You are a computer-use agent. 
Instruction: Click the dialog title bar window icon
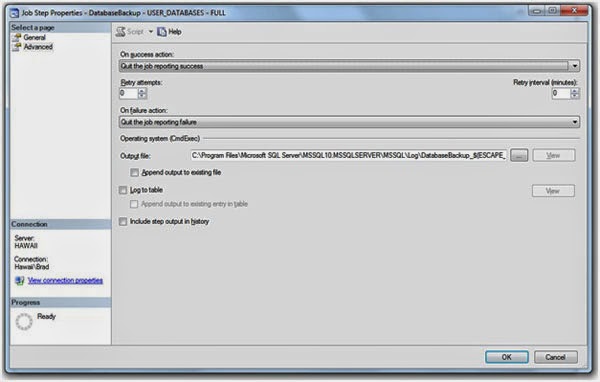pos(14,13)
